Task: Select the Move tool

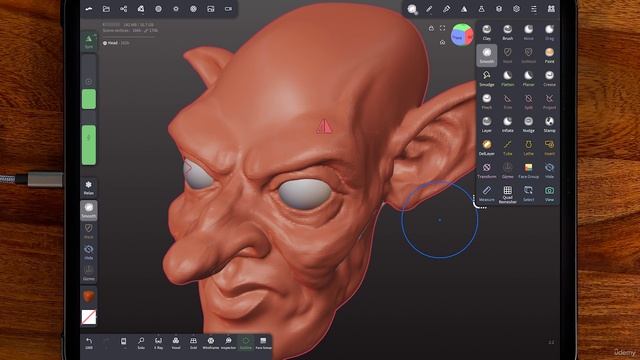Action: click(529, 32)
